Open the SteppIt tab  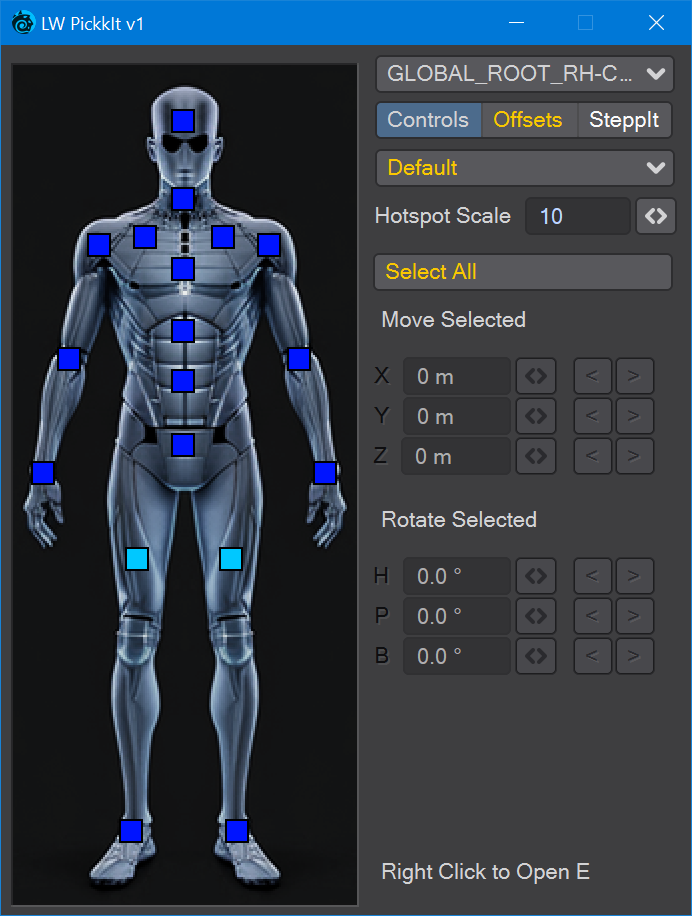(624, 120)
